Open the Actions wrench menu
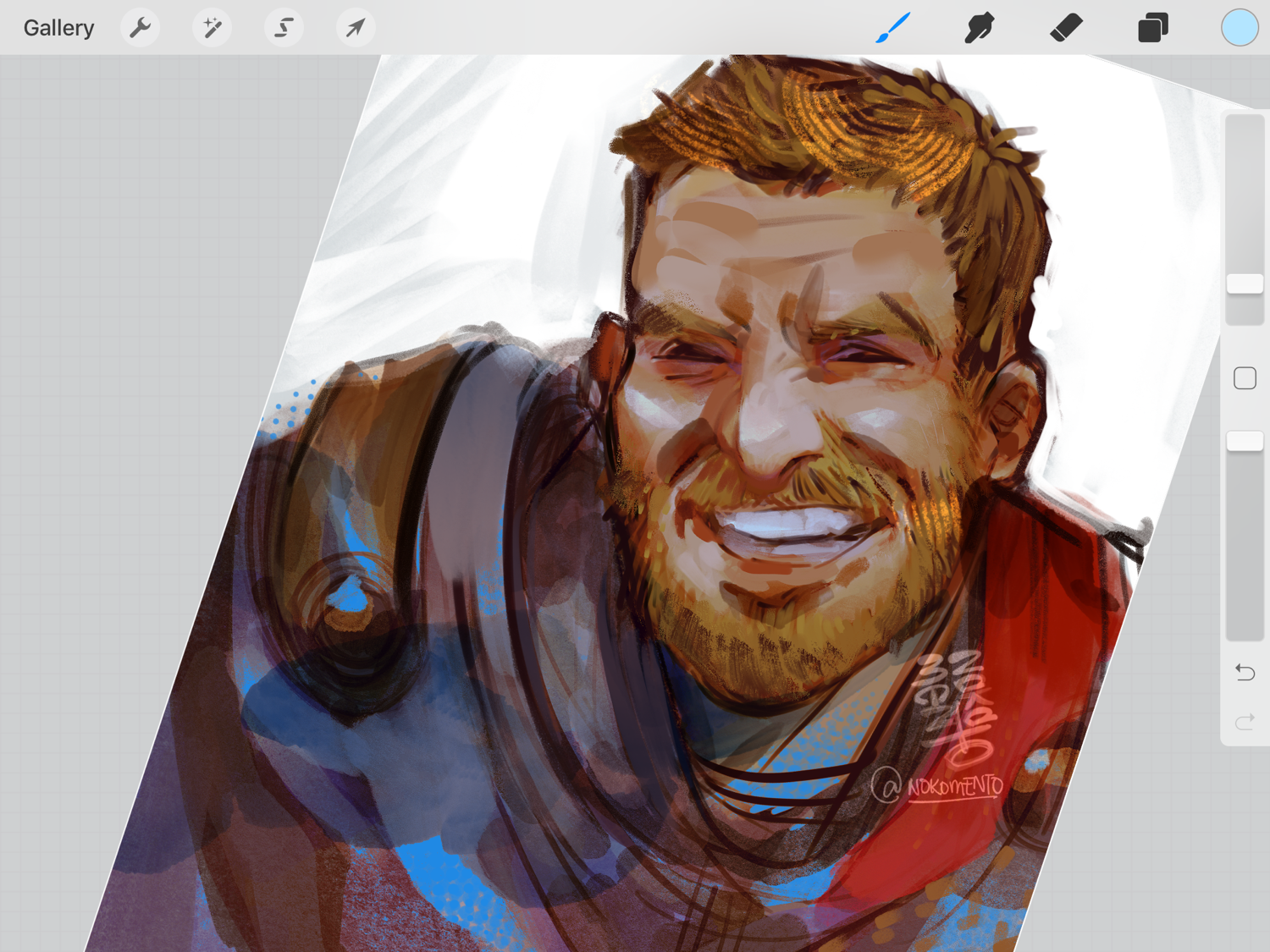The image size is (1270, 952). [140, 28]
